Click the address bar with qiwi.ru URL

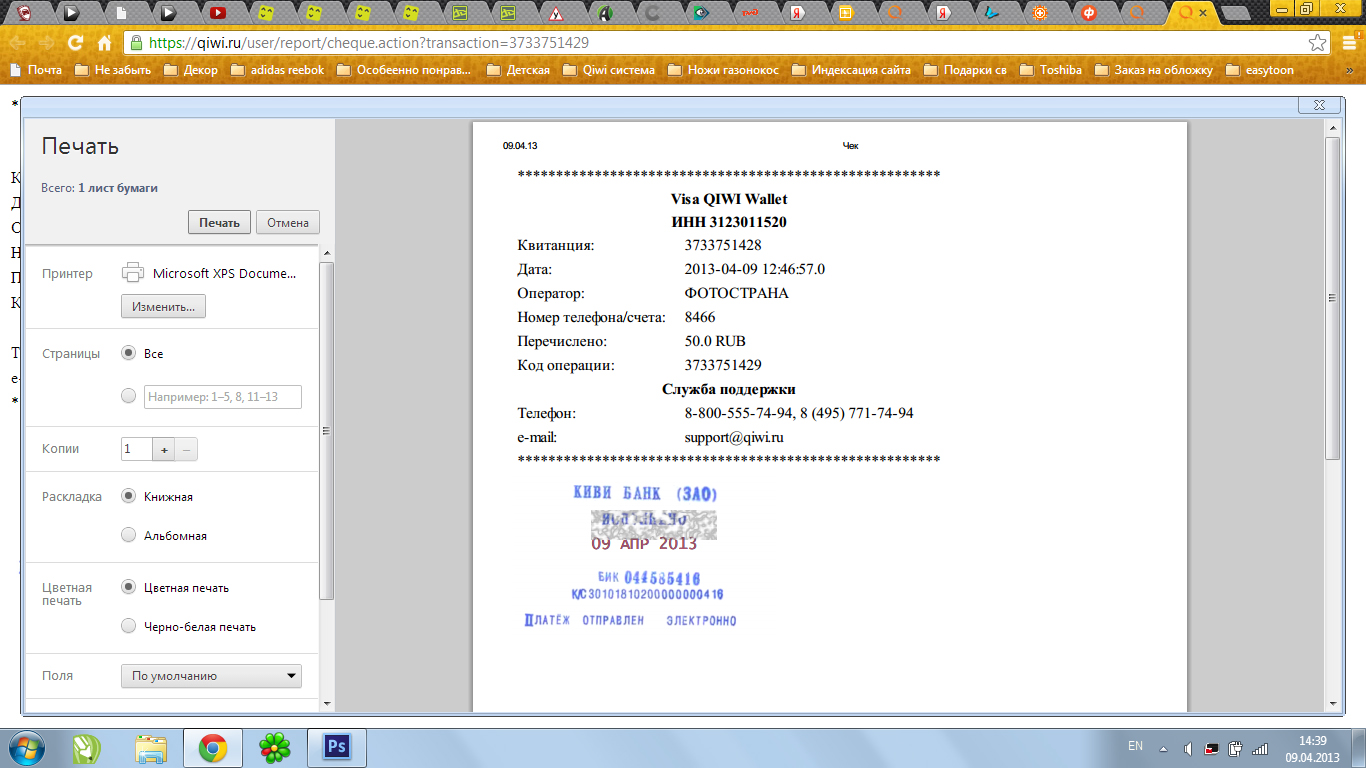pos(722,43)
